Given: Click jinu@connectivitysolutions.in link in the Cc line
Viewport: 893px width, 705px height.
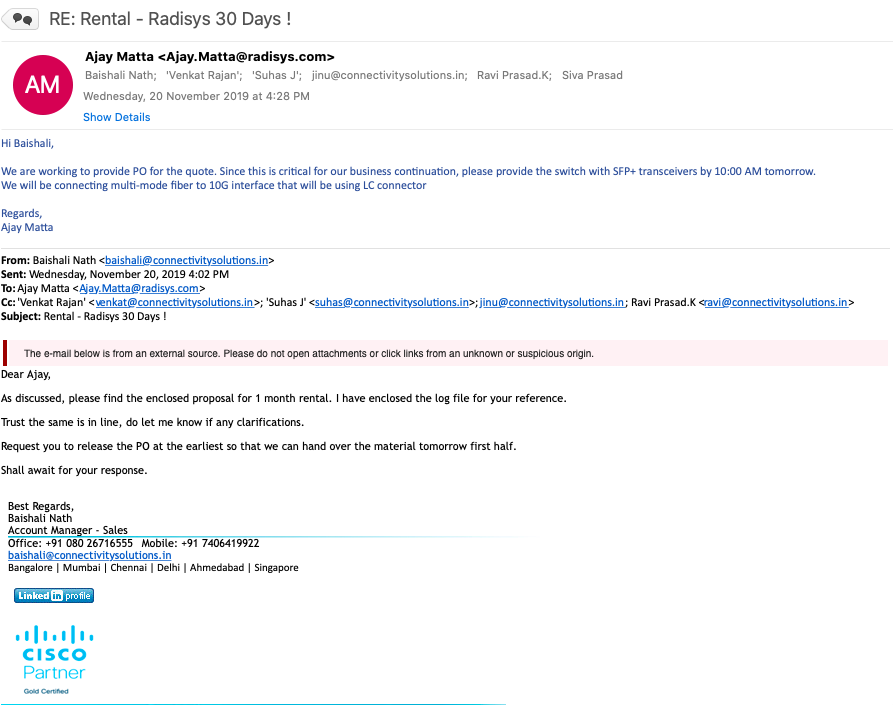Looking at the screenshot, I should point(552,302).
